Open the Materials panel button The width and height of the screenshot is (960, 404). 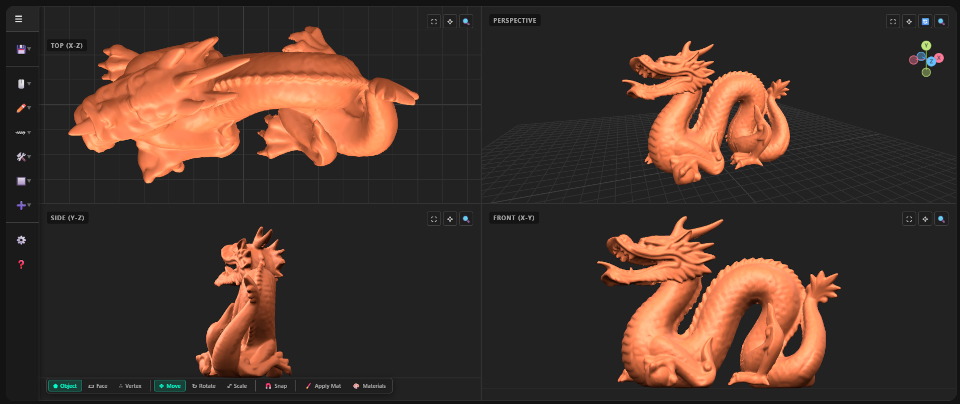pyautogui.click(x=369, y=386)
